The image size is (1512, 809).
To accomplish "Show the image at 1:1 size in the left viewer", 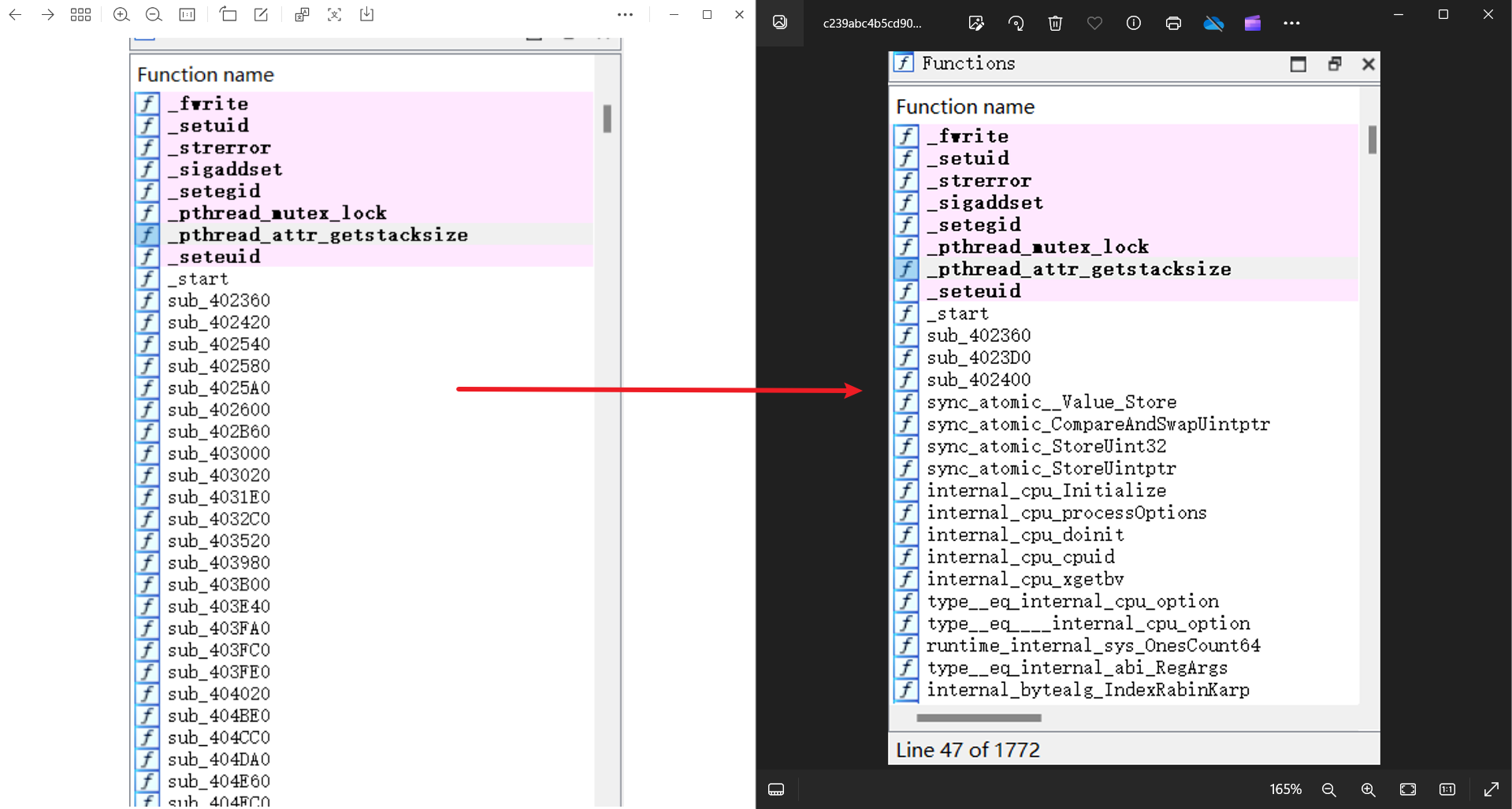I will [x=188, y=15].
